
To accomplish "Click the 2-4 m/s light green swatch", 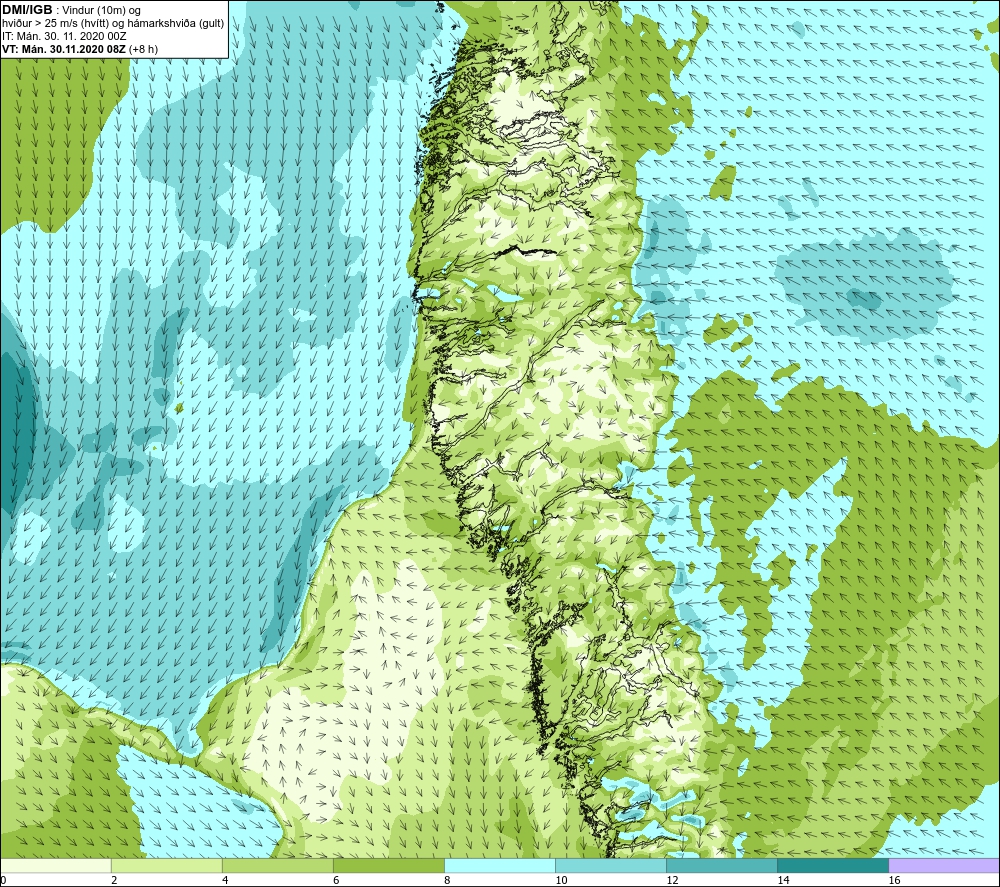I will click(167, 865).
